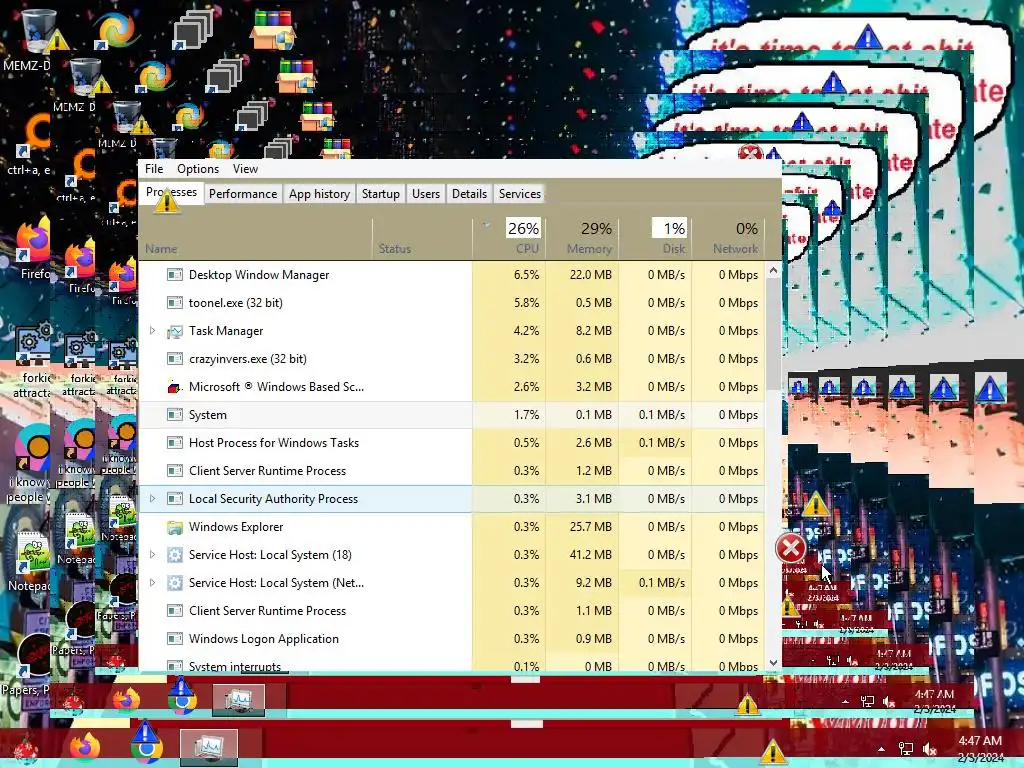Click the Start button on the bottom taskbar
The image size is (1024, 768).
tap(27, 749)
